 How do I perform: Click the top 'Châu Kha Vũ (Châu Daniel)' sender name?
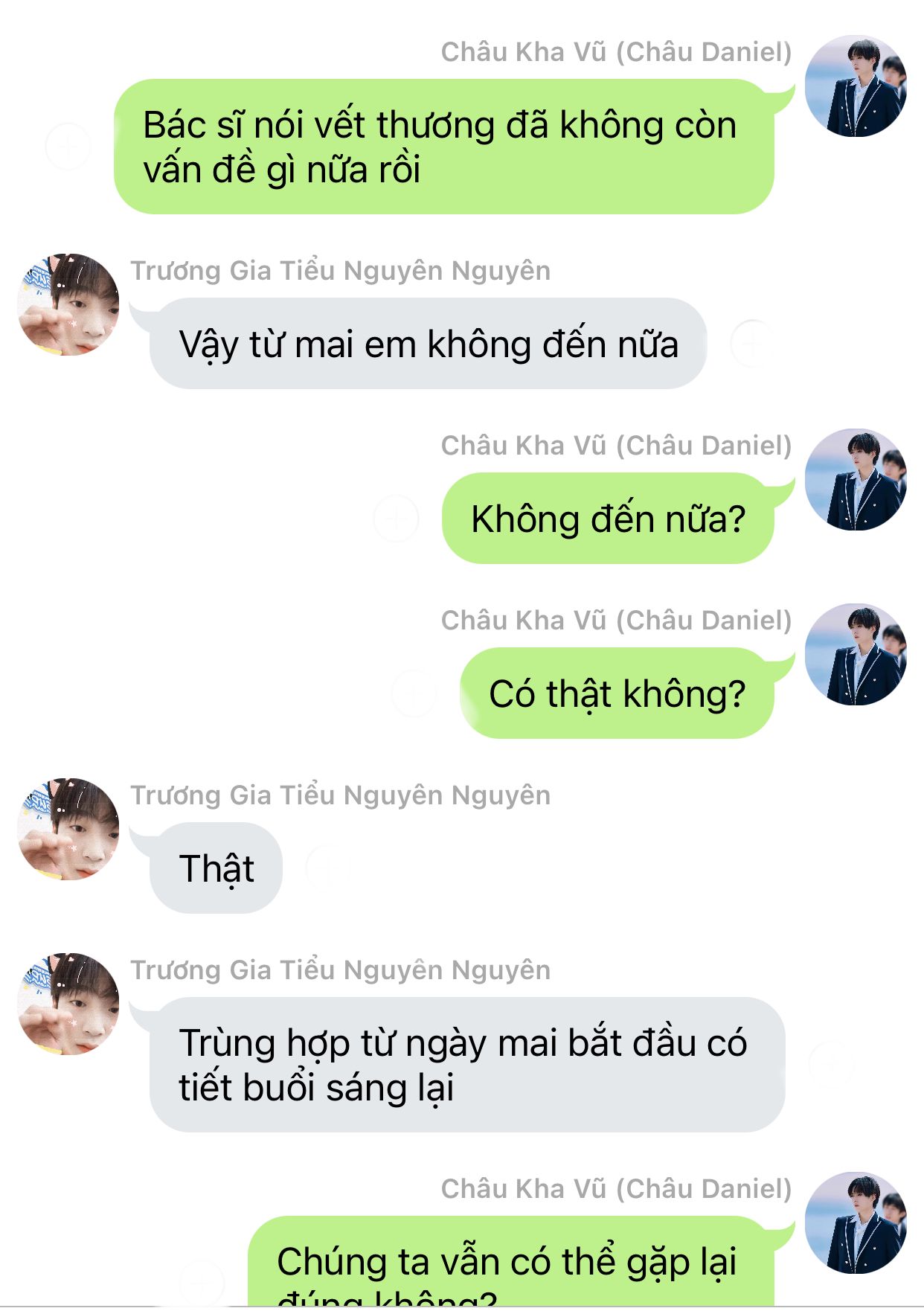[x=616, y=52]
